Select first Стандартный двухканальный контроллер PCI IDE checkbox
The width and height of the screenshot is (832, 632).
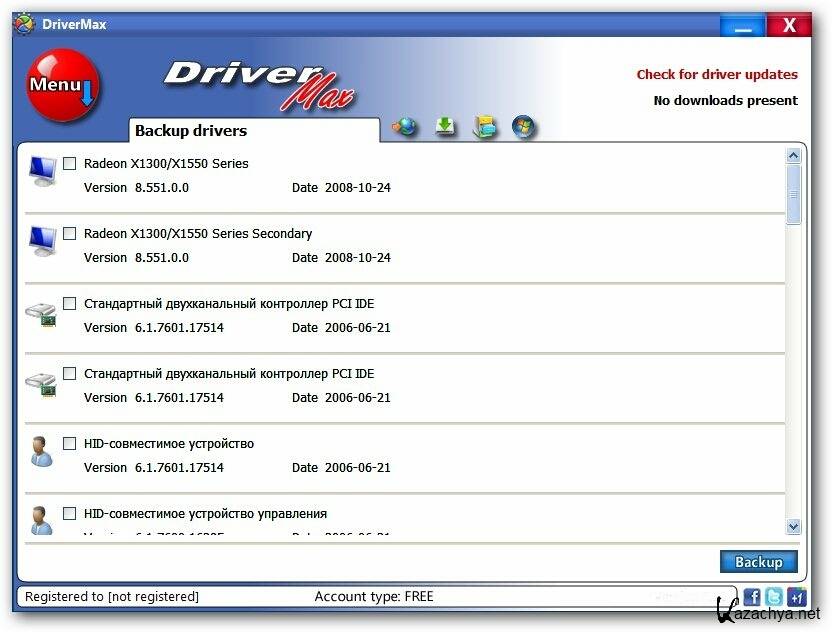pyautogui.click(x=69, y=303)
